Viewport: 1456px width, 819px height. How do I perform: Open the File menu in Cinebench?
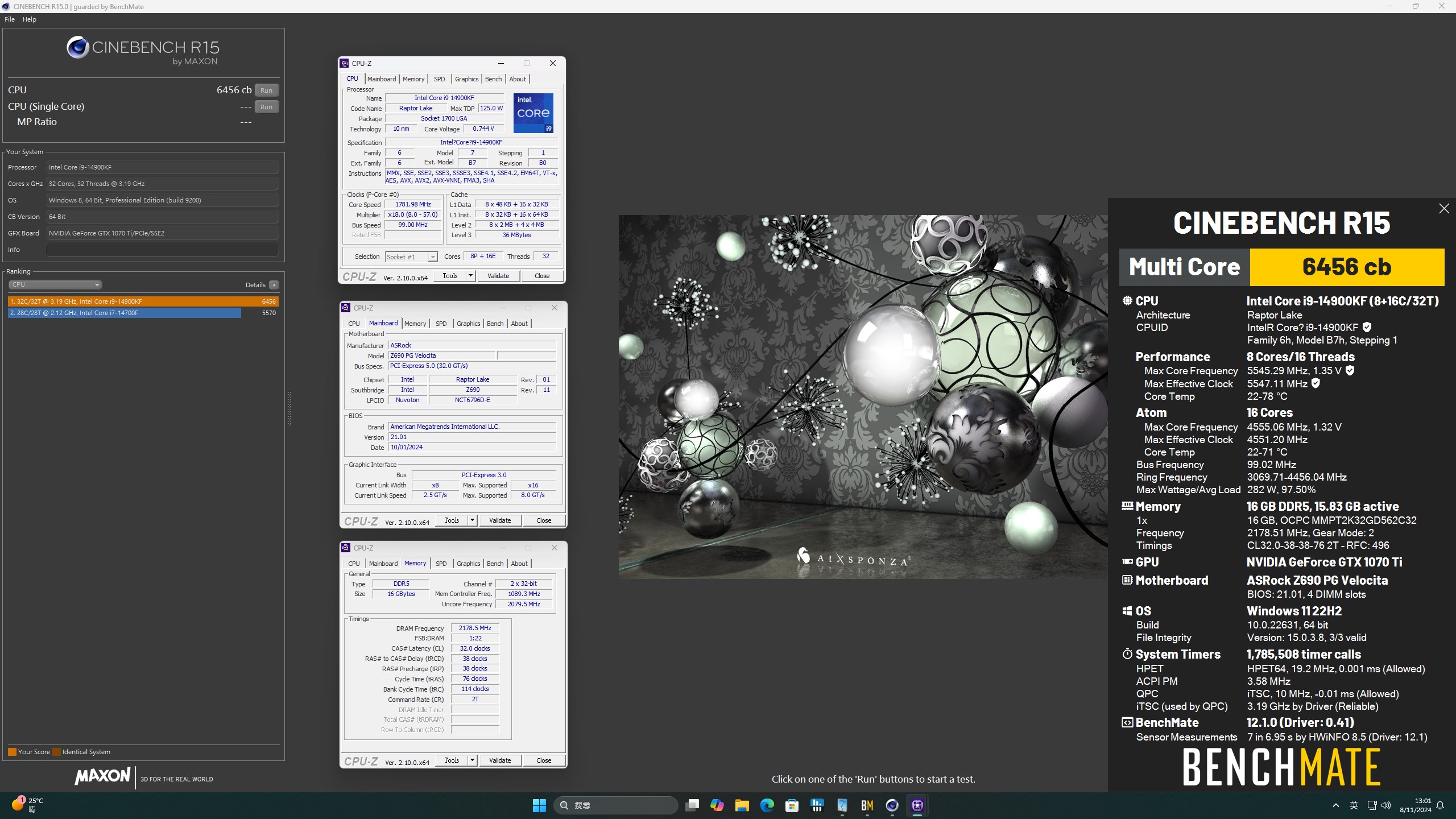coord(10,19)
